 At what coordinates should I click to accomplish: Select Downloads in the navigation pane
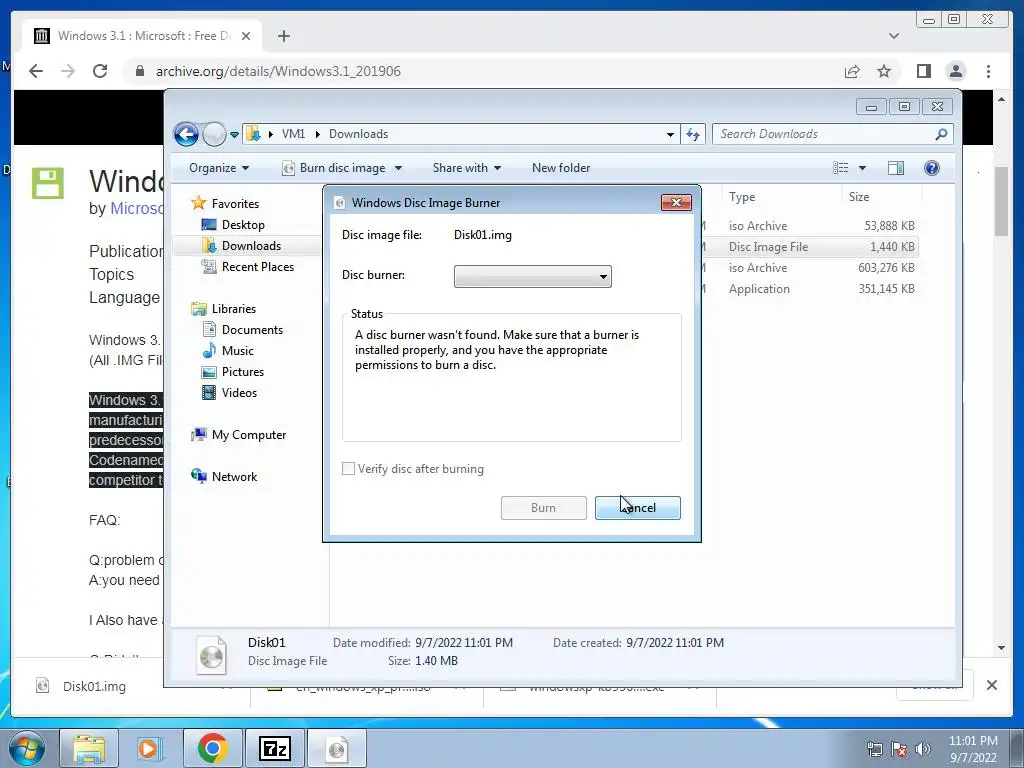242,246
